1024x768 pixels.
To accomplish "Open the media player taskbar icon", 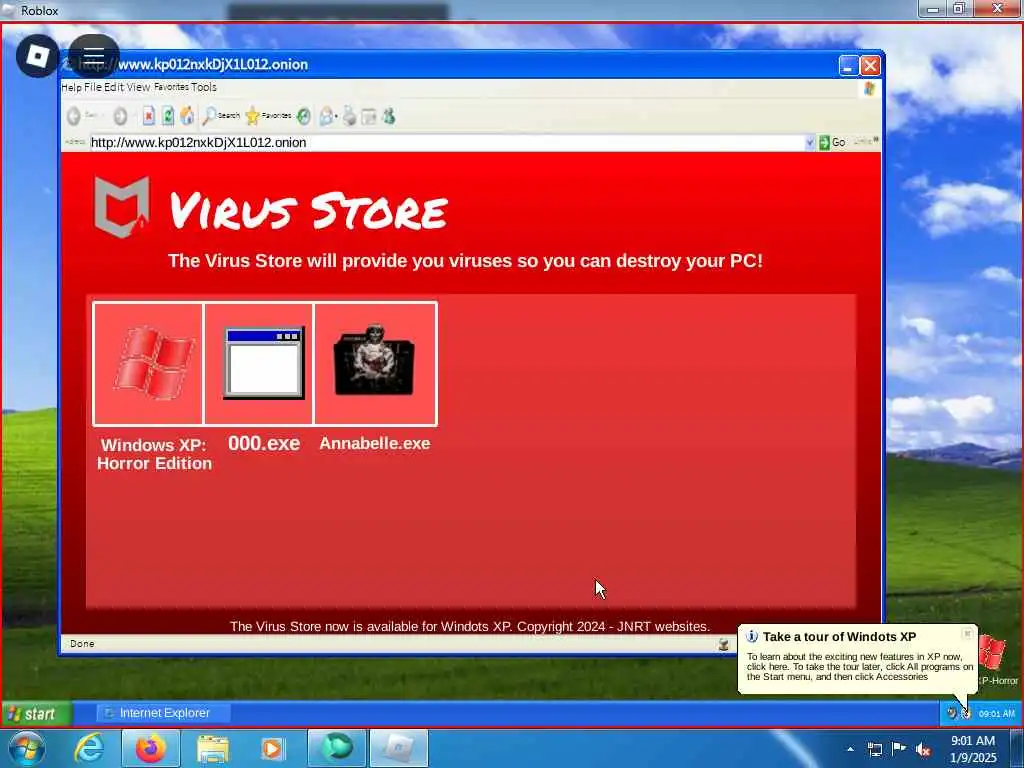I will pos(272,748).
